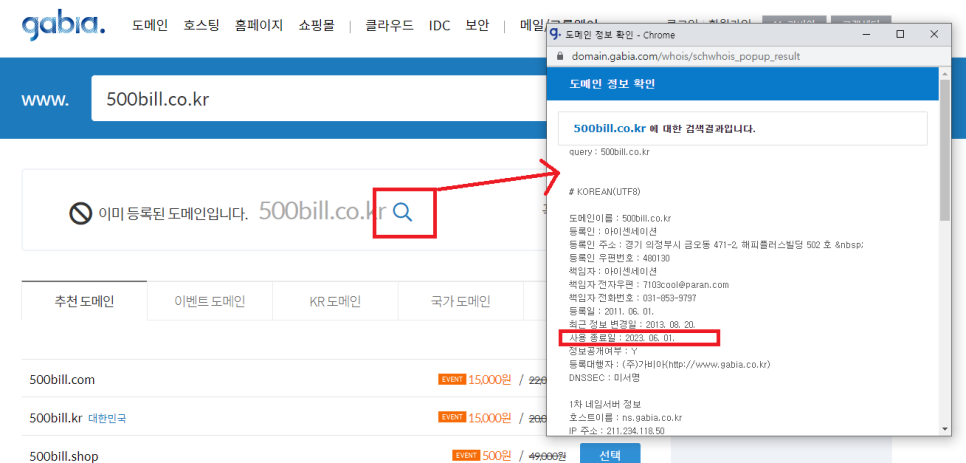
Task: Click the 15,000원 price for 500bill.kr
Action: coord(490,417)
